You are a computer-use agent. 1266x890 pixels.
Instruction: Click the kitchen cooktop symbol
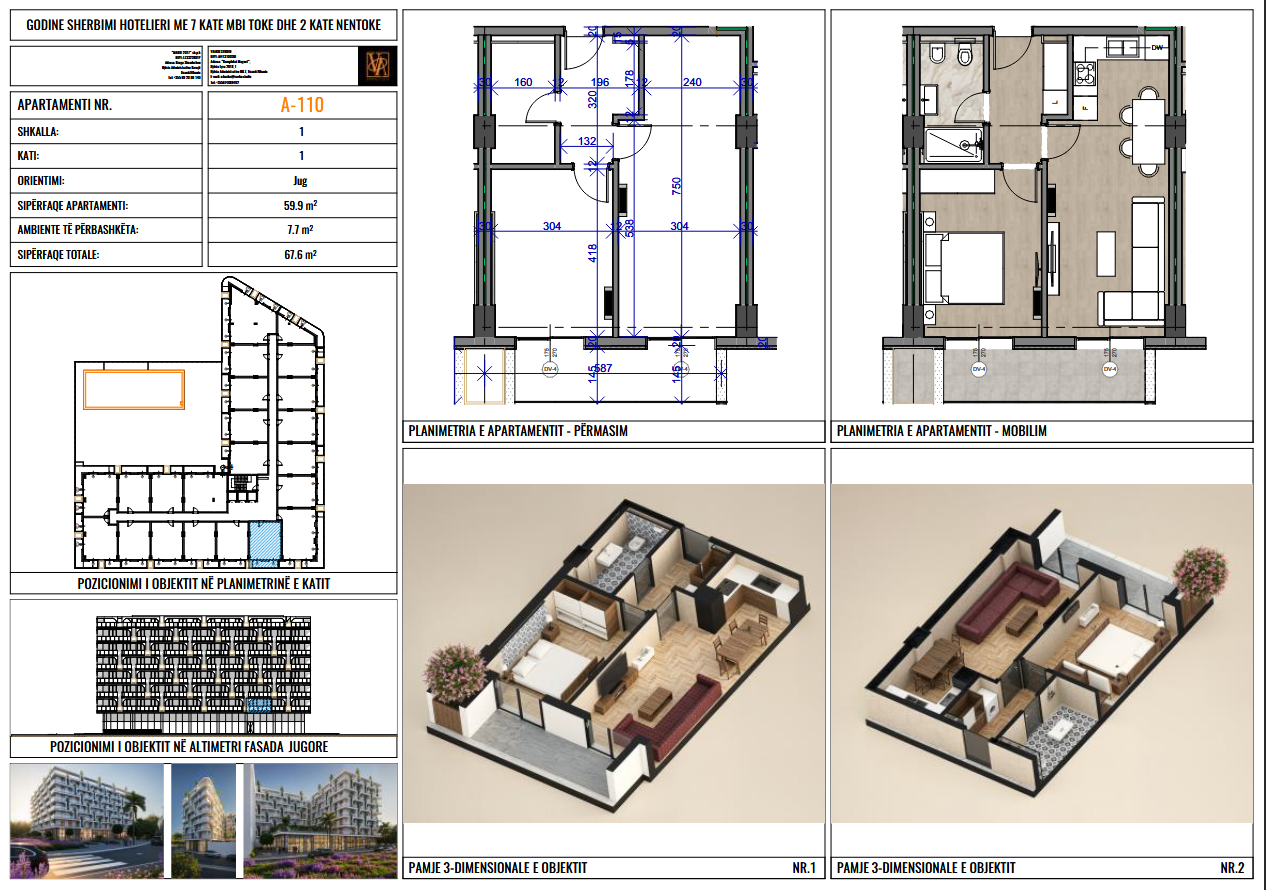pos(1084,72)
